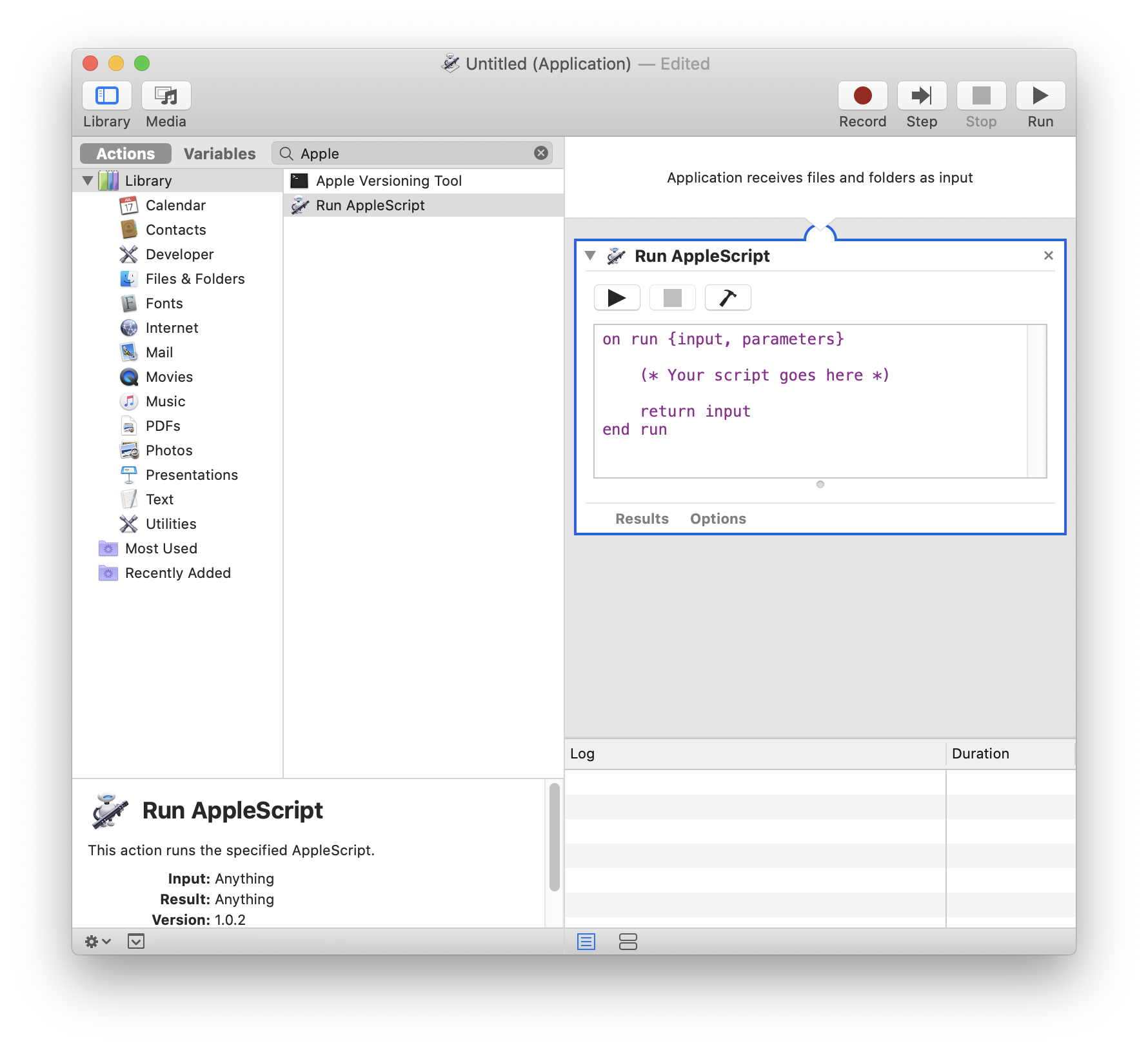1148x1050 pixels.
Task: Switch to the workflow variables view
Action: pos(628,942)
